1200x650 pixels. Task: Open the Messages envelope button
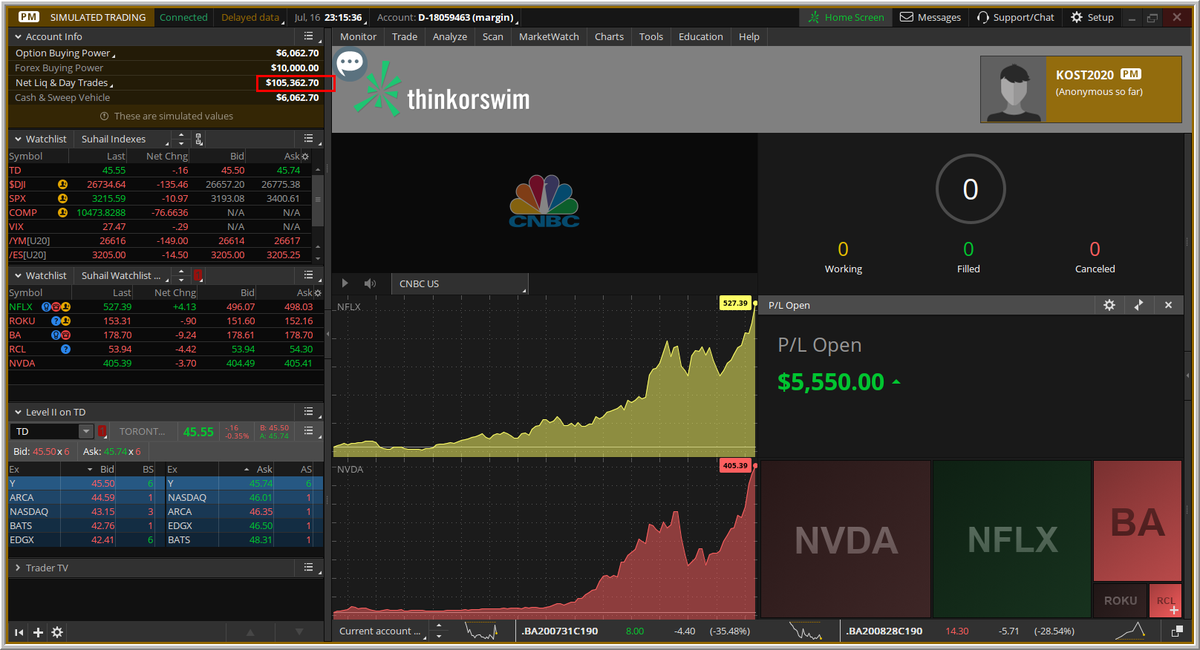click(x=930, y=17)
